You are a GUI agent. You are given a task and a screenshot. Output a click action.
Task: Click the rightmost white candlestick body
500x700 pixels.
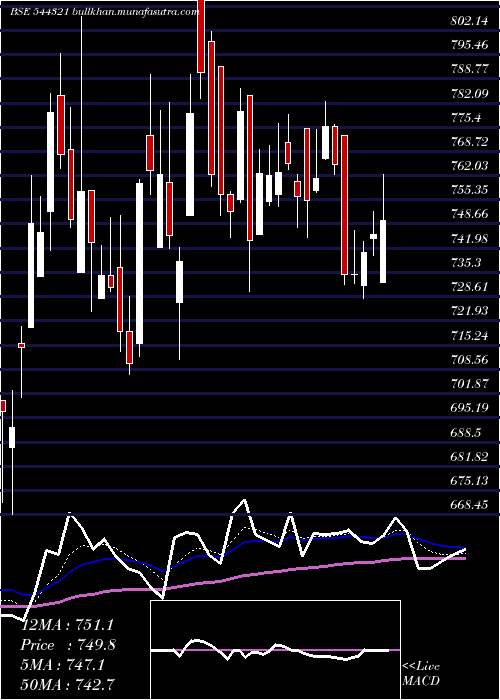[x=383, y=251]
